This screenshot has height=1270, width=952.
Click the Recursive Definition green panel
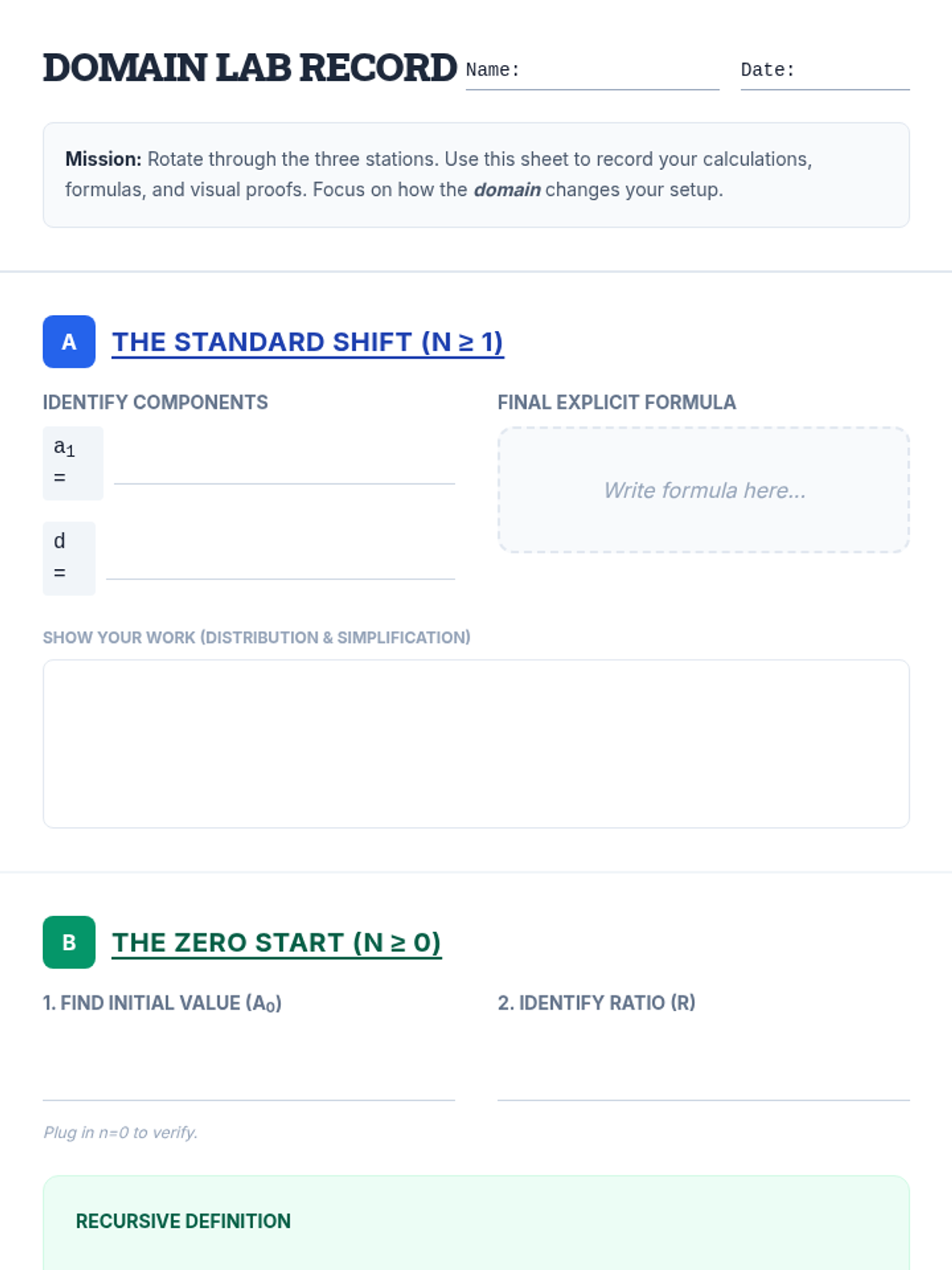click(x=476, y=1223)
